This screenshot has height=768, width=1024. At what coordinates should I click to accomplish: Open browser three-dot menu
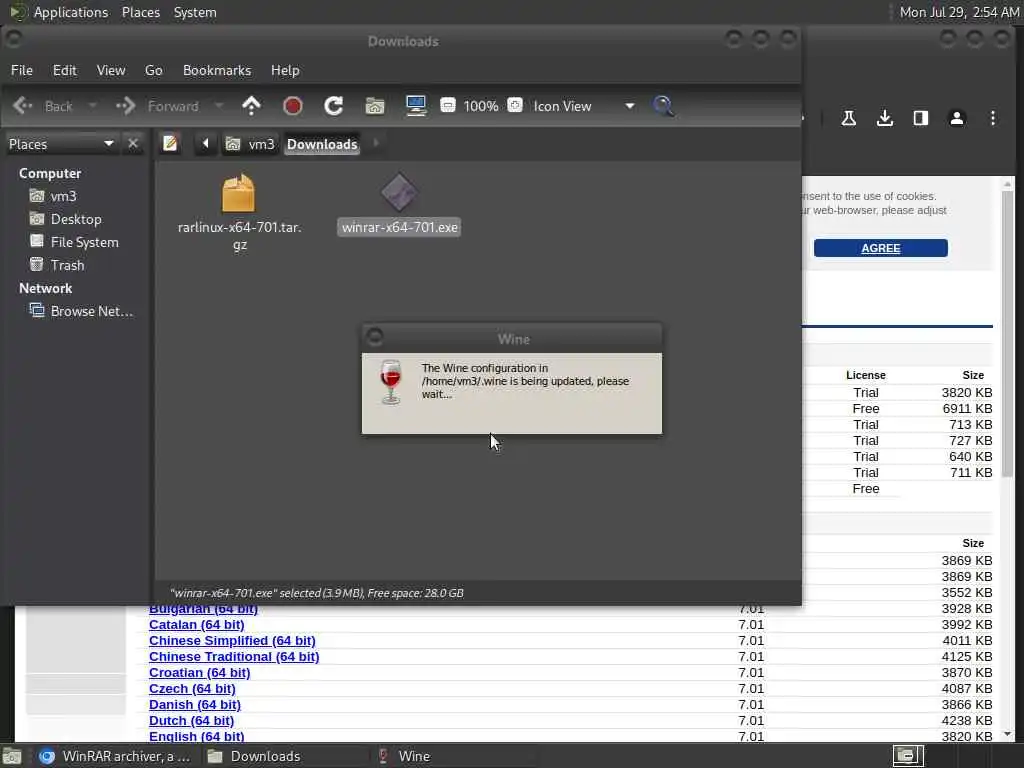(x=993, y=118)
